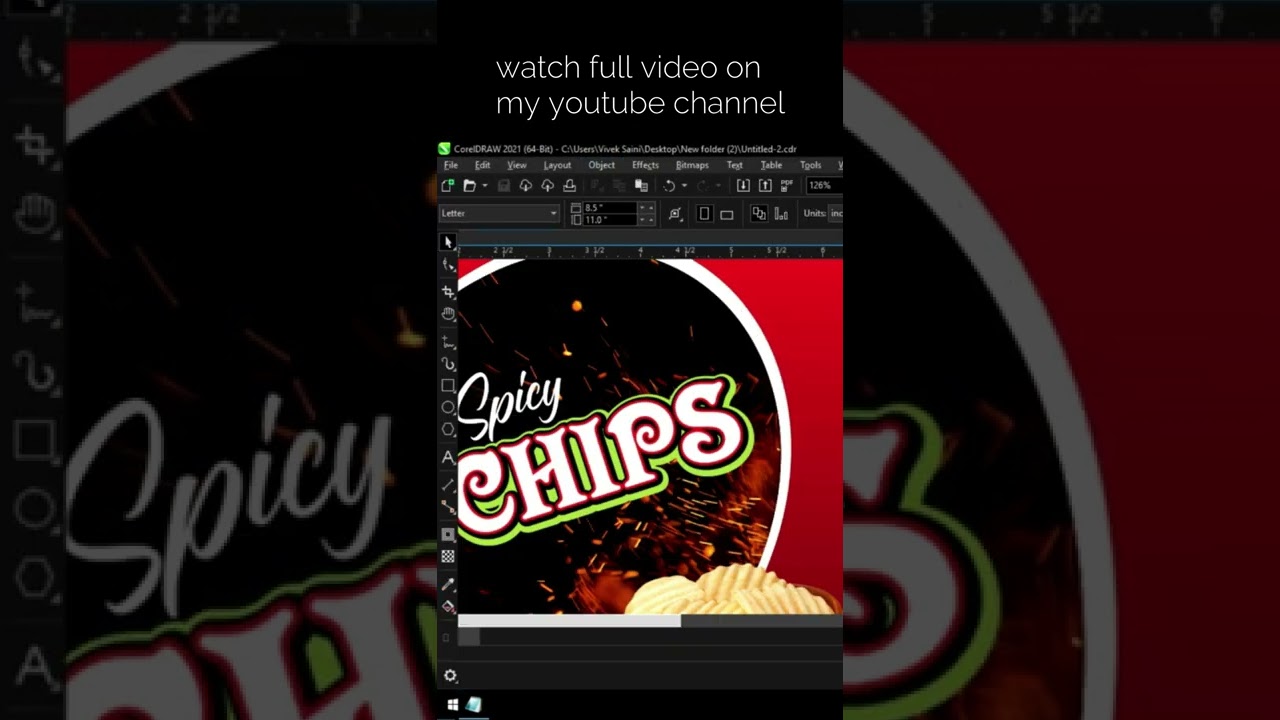1280x720 pixels.
Task: Click the page dimensions preset icon
Action: click(675, 214)
